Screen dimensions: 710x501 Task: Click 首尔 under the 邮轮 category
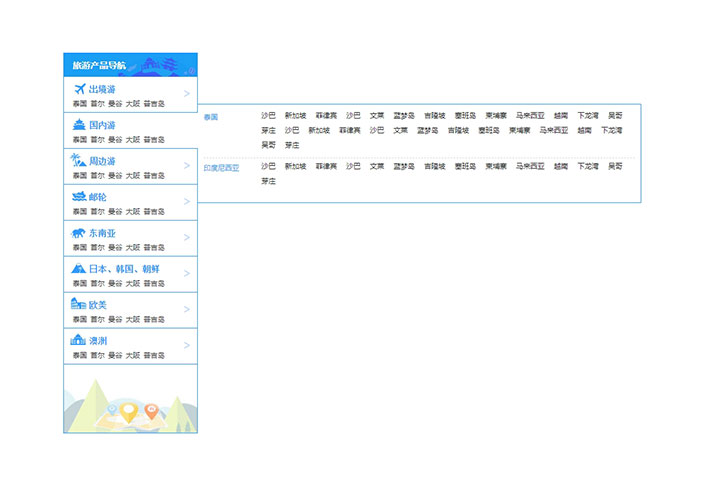[x=97, y=211]
